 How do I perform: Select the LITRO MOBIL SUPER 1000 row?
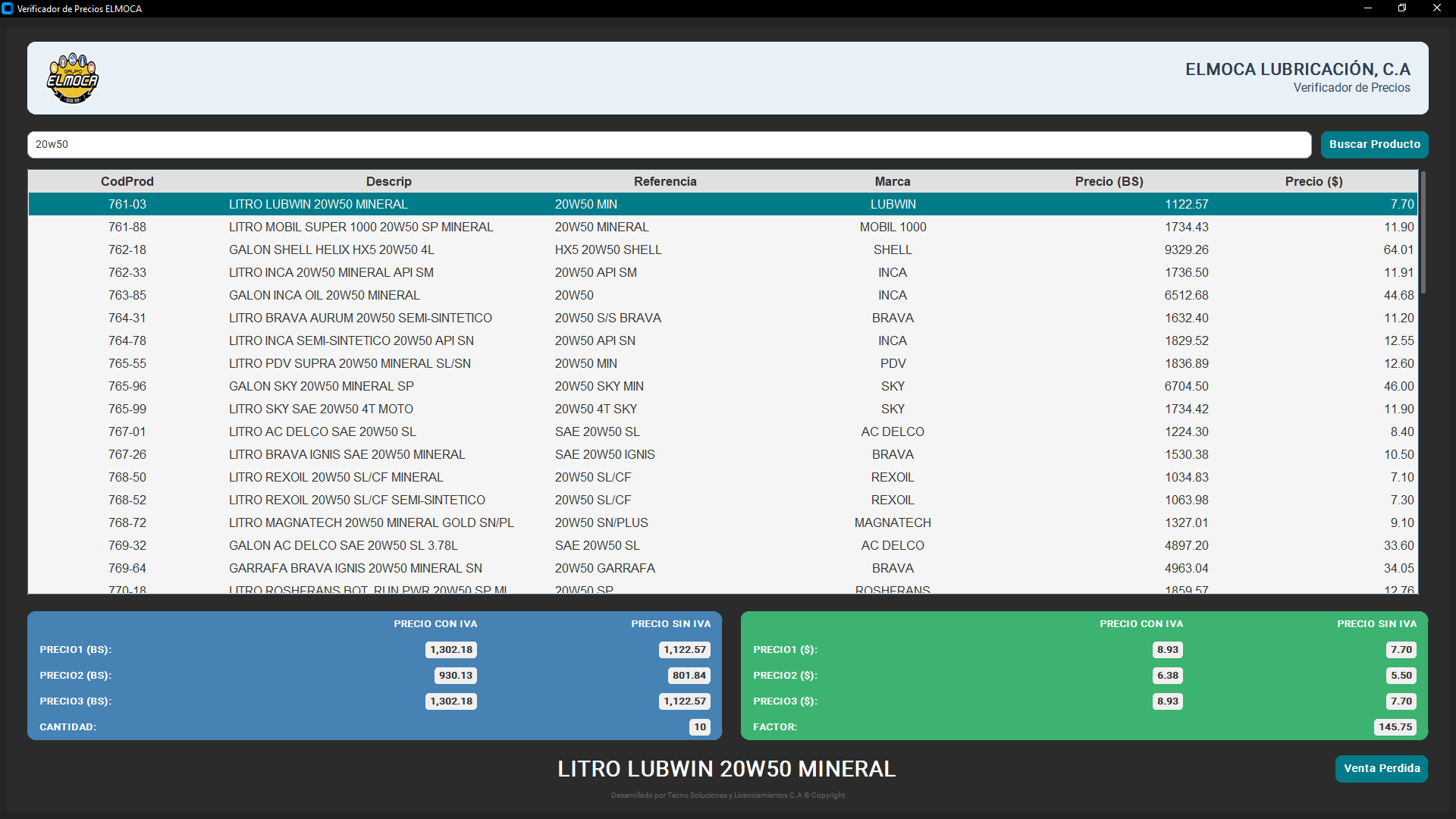[x=361, y=227]
